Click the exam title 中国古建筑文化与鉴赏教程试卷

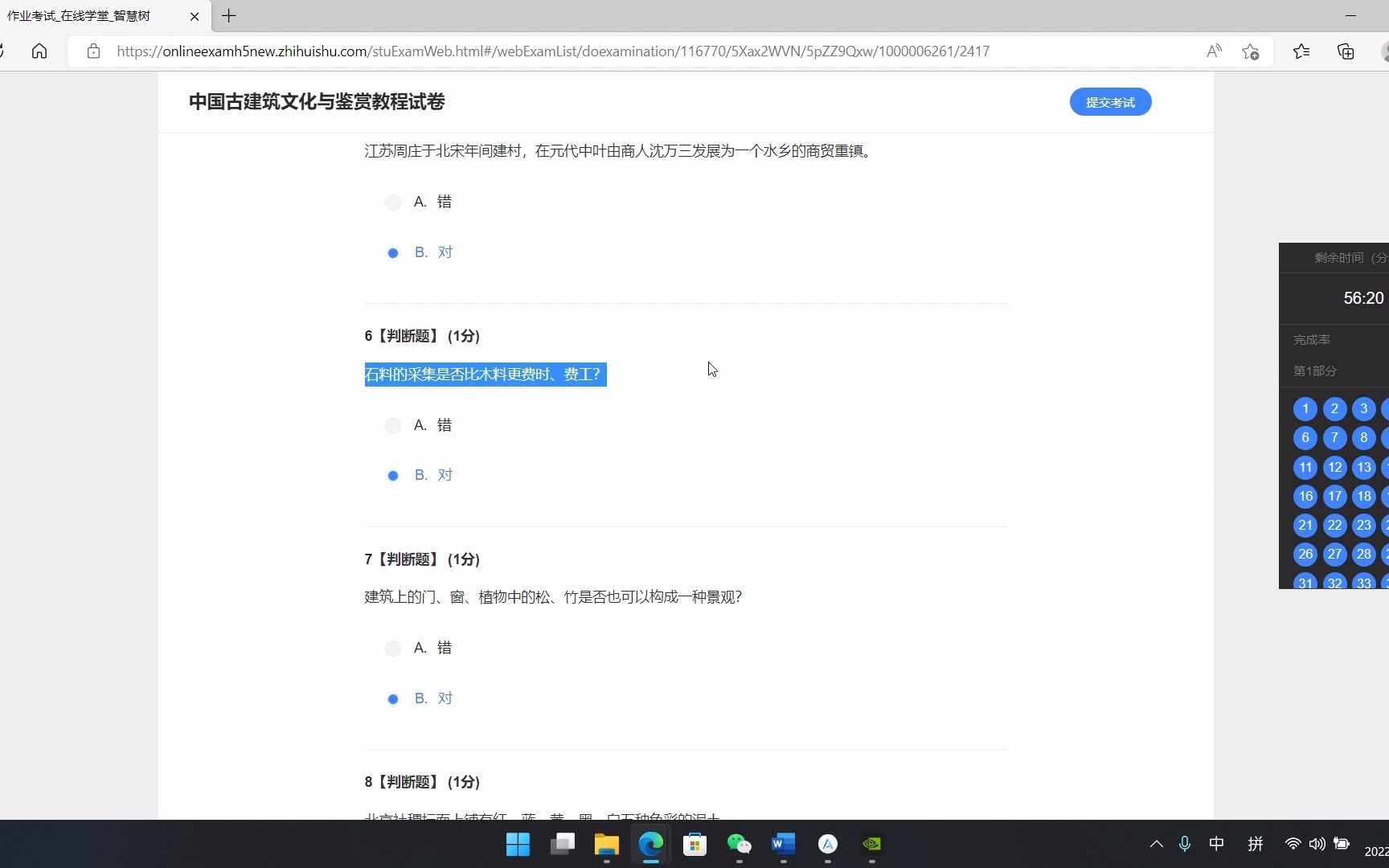pyautogui.click(x=317, y=102)
